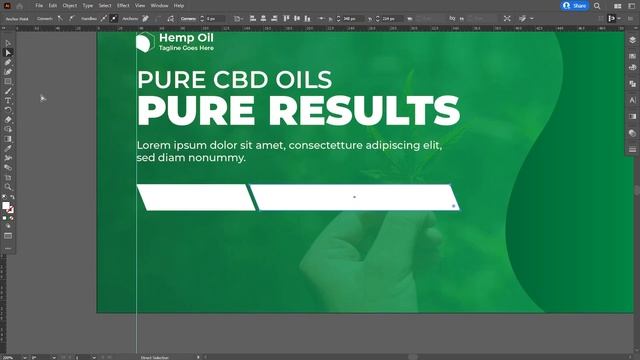Click Vertical Align Bottom button
This screenshot has width=640, height=360.
(307, 18)
